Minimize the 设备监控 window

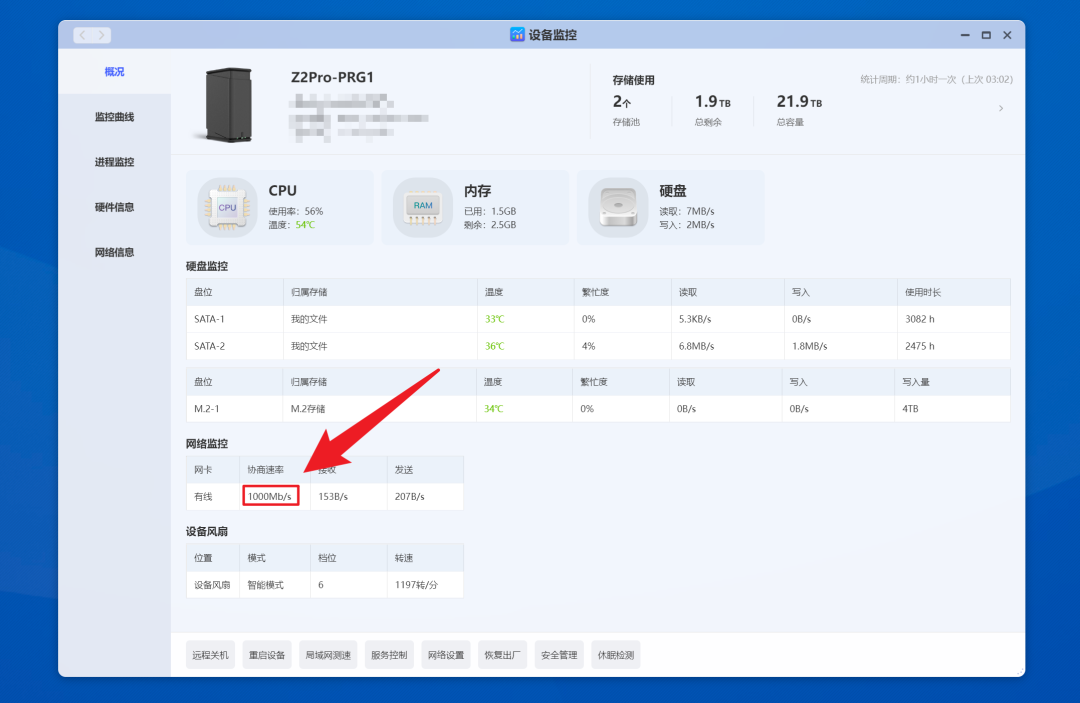tap(965, 35)
